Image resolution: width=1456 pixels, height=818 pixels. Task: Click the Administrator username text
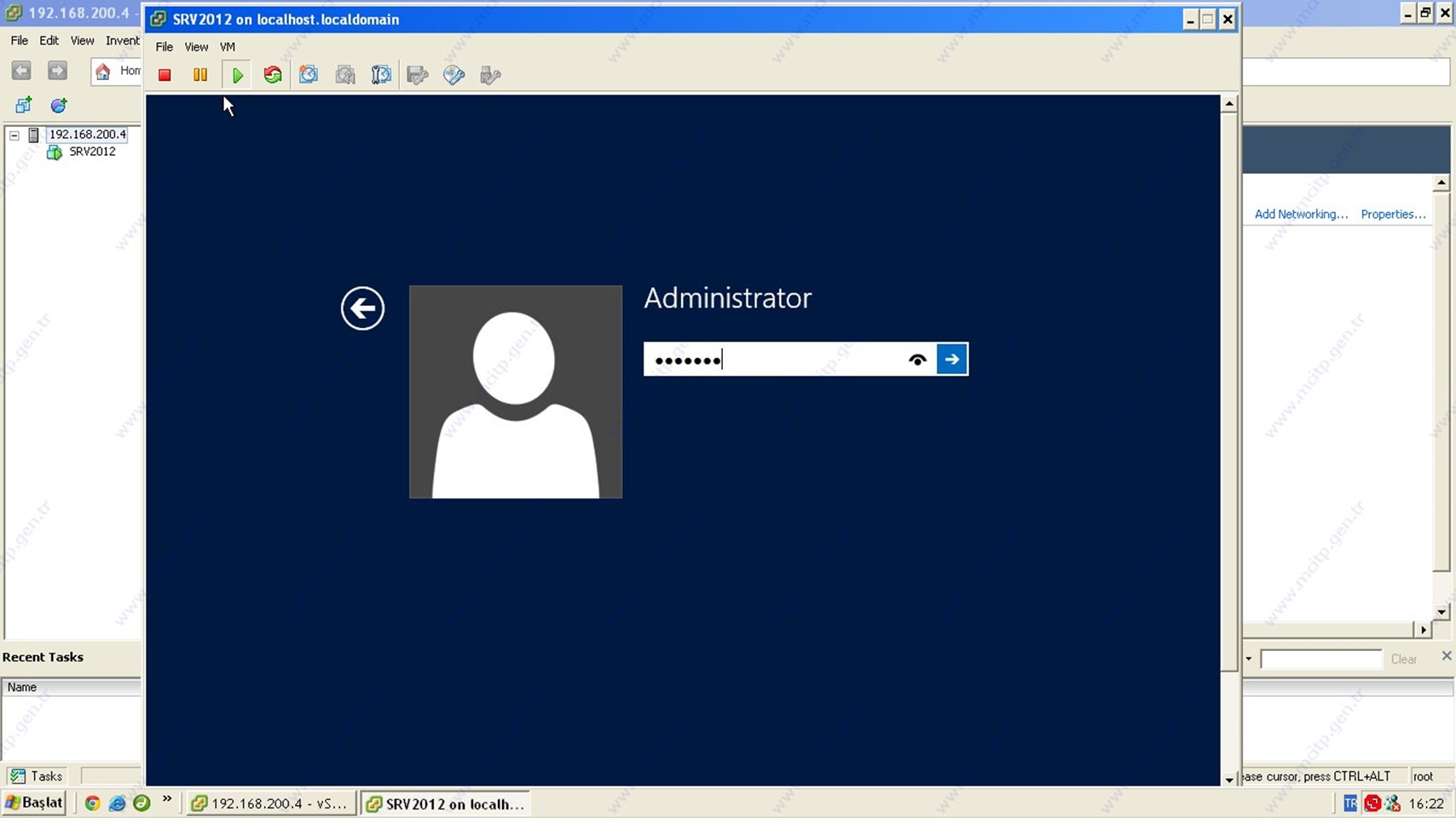click(x=727, y=298)
